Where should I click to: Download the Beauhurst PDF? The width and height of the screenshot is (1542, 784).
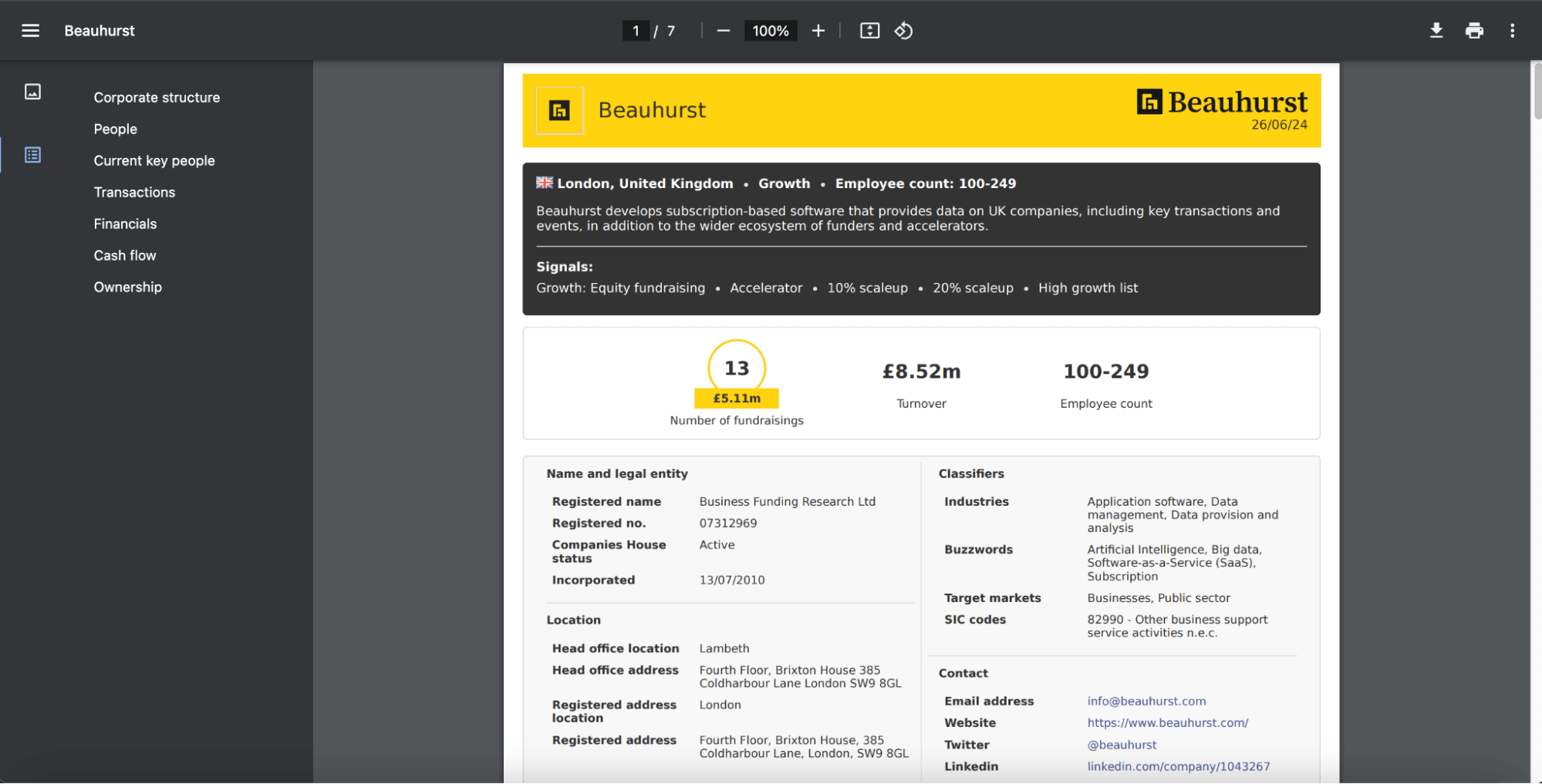click(1436, 31)
